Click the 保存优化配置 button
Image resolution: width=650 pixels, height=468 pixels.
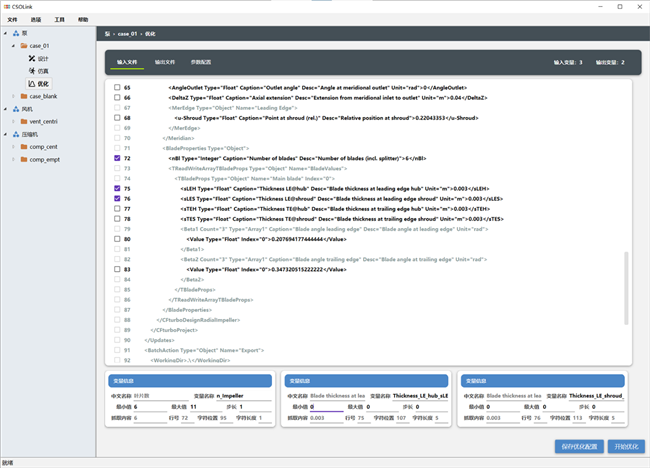pos(578,446)
